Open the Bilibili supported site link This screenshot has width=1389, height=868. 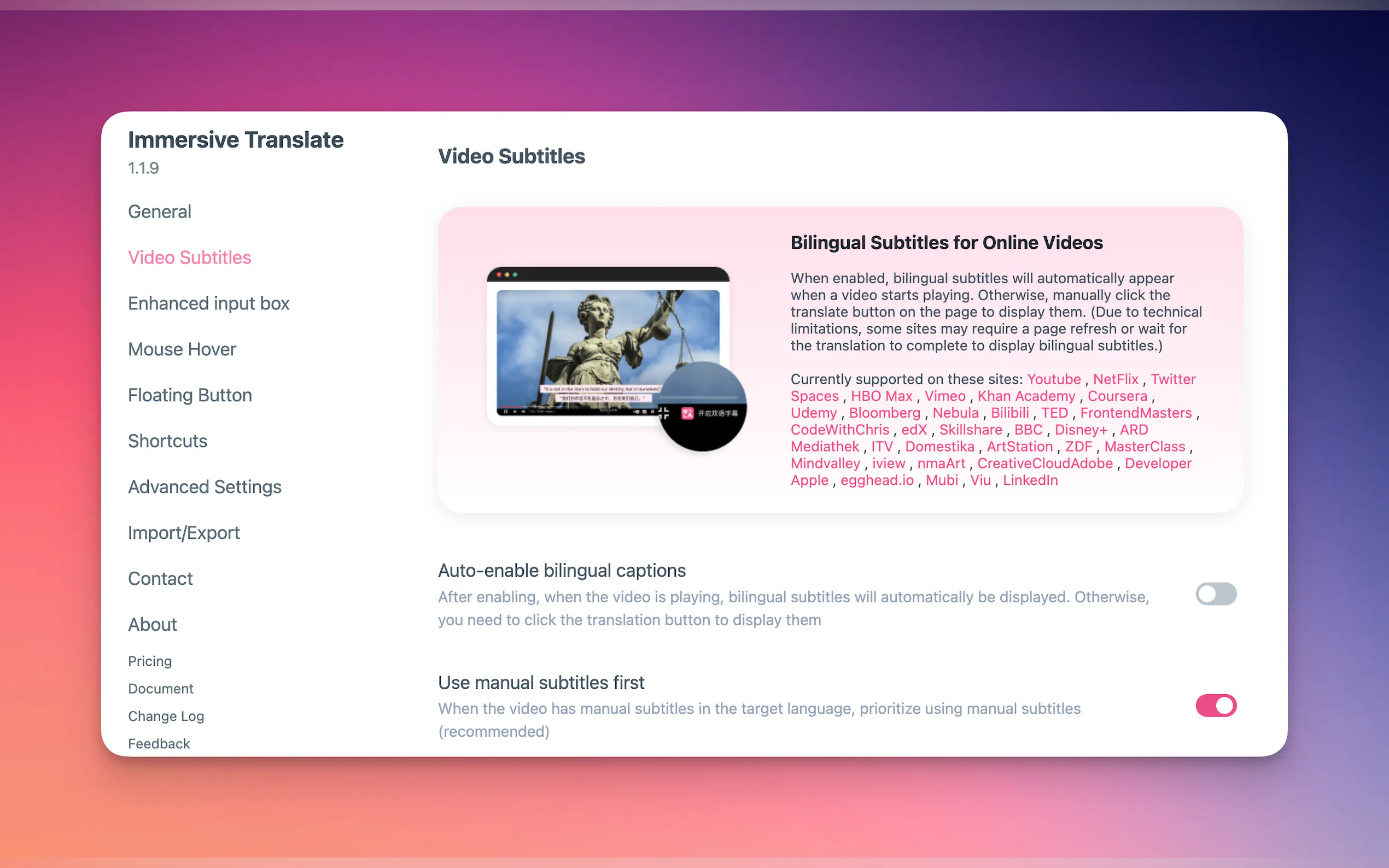click(1009, 413)
